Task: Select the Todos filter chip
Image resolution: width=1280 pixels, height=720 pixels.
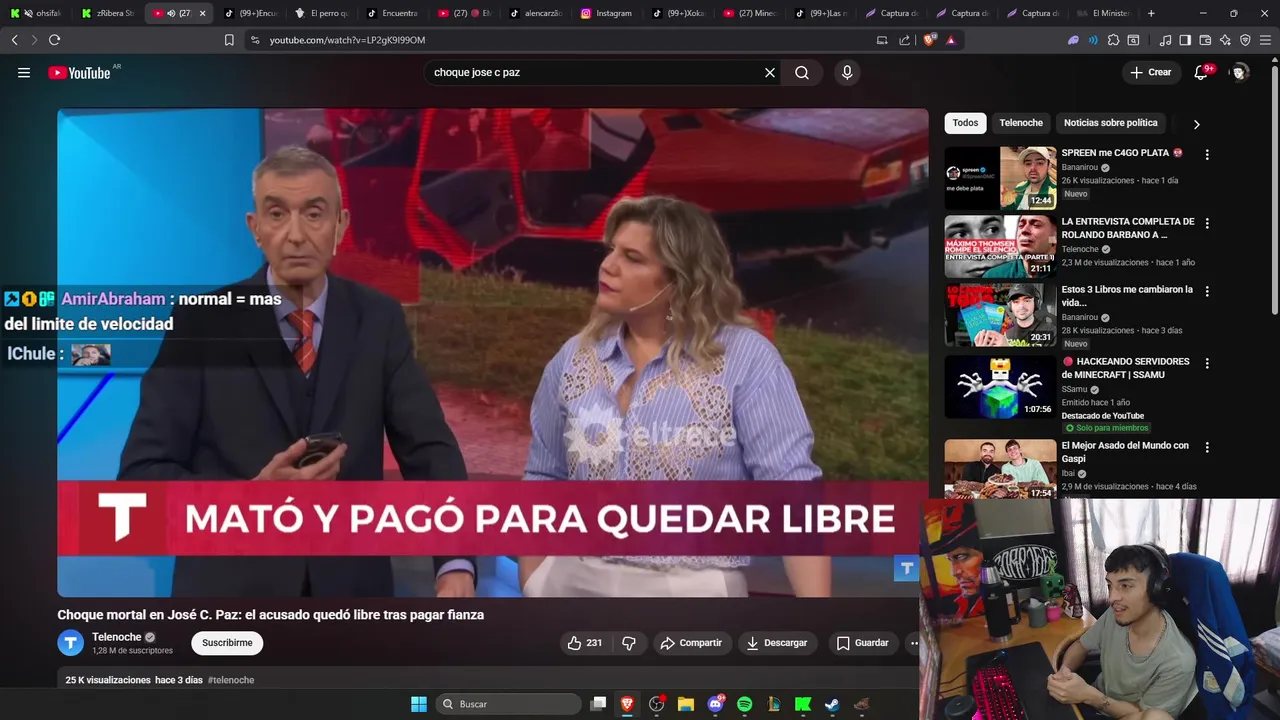Action: click(965, 123)
